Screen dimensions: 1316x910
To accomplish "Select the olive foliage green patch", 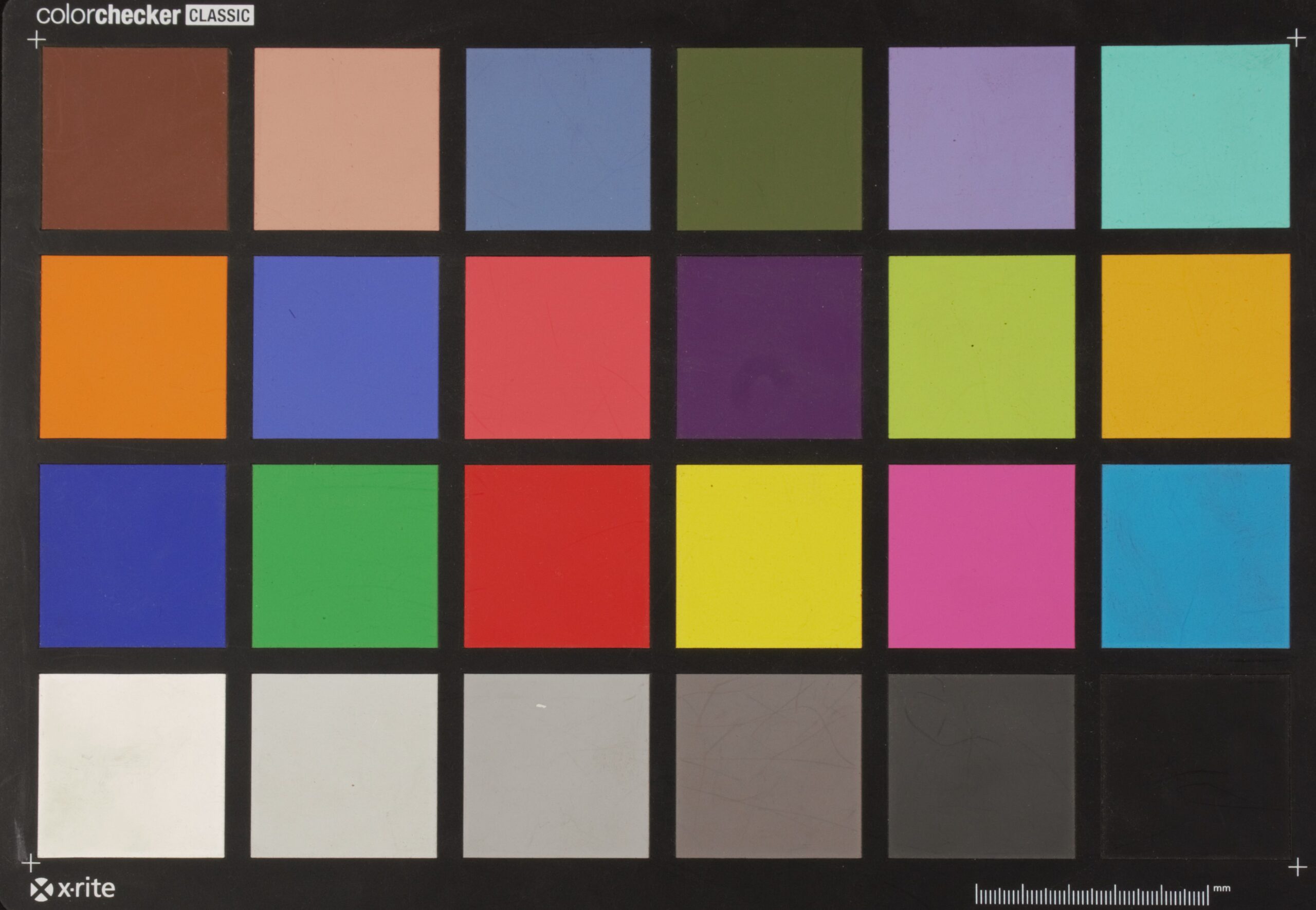I will [769, 139].
